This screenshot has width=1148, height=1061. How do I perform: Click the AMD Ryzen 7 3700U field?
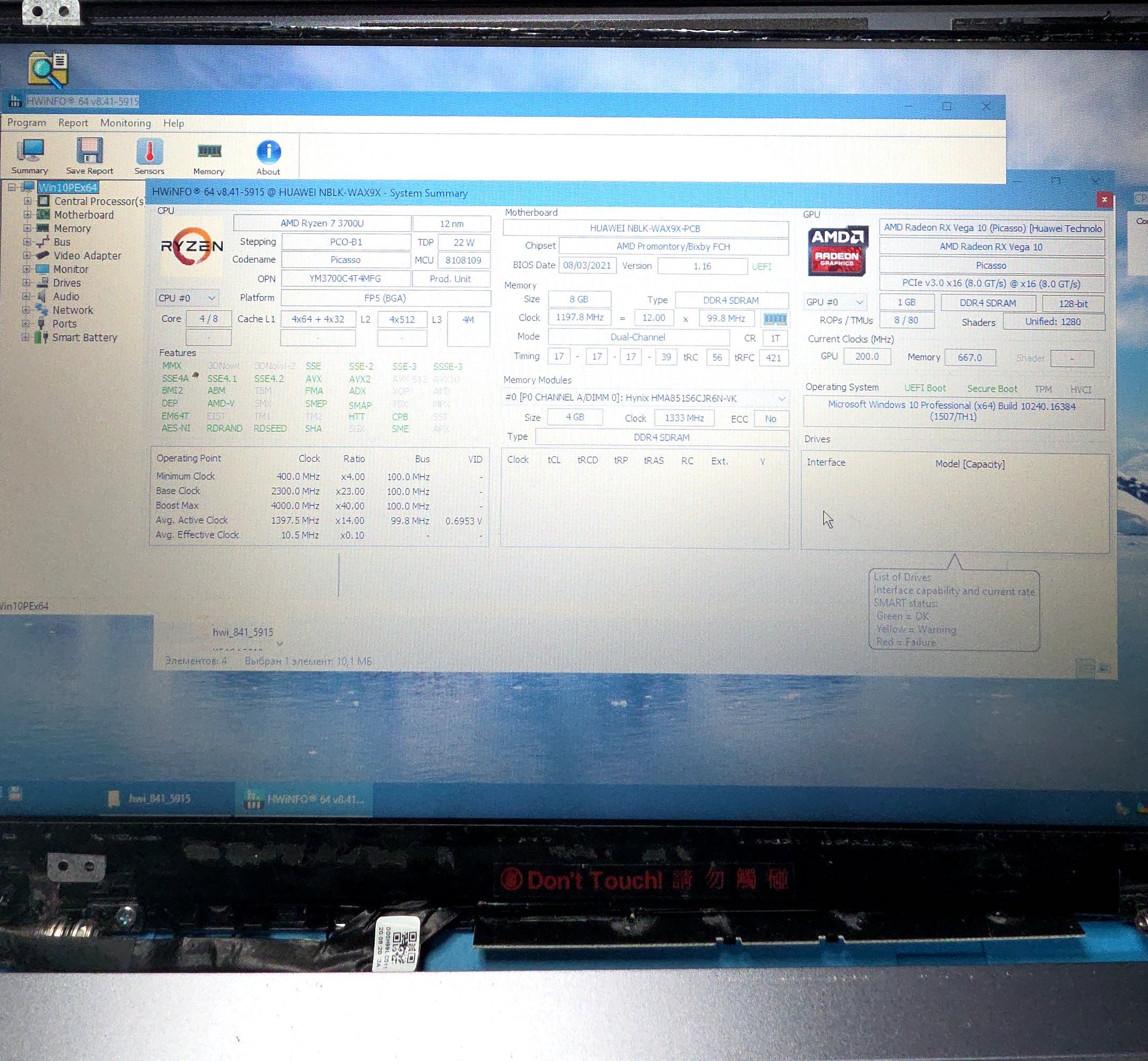click(322, 223)
